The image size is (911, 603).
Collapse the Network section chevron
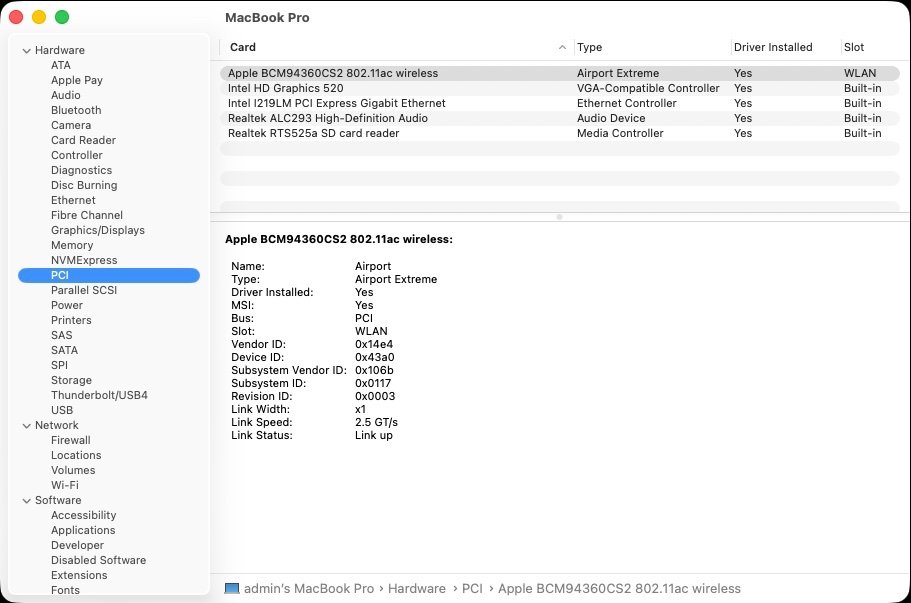pos(26,425)
